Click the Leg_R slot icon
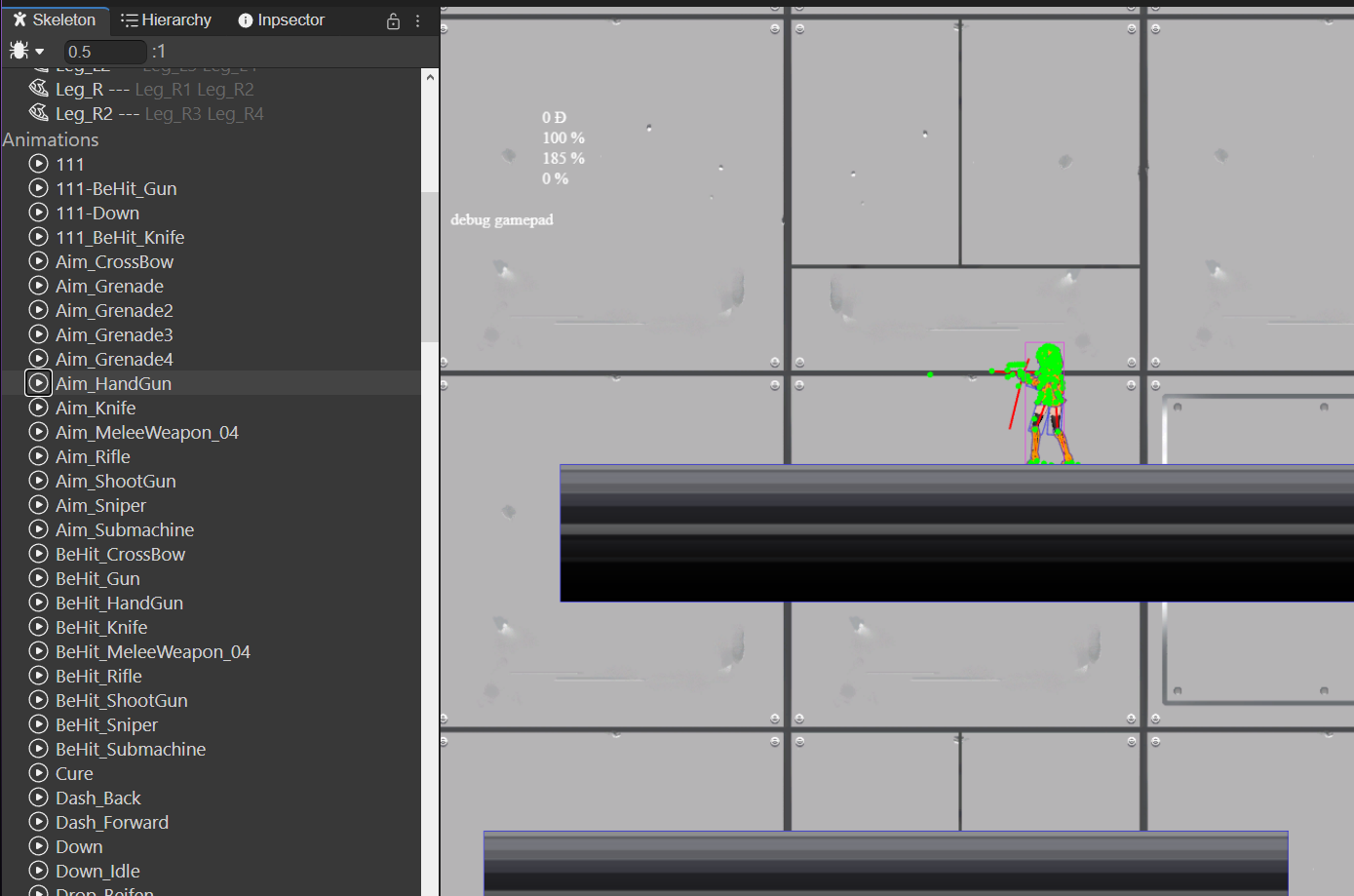The height and width of the screenshot is (896, 1354). click(39, 89)
